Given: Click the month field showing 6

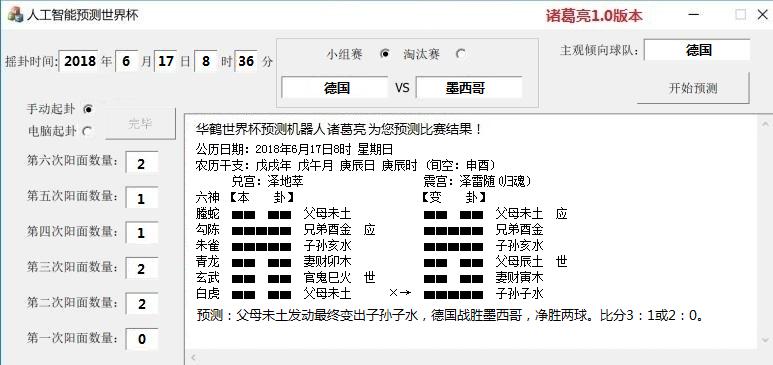Looking at the screenshot, I should pyautogui.click(x=127, y=61).
